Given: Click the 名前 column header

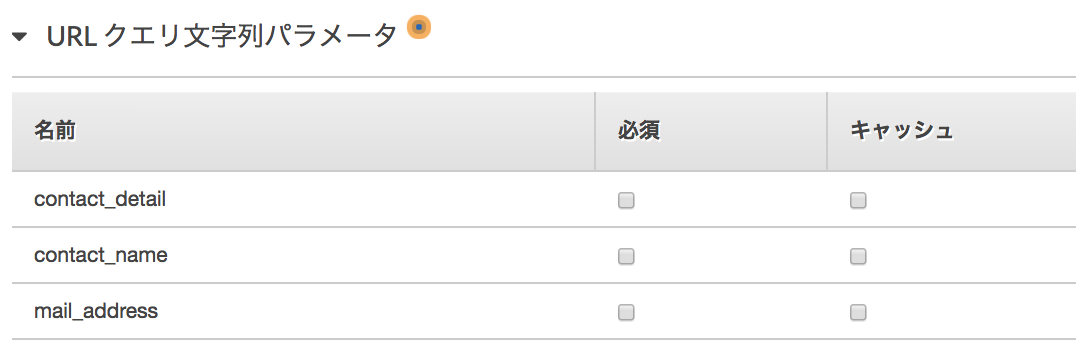Looking at the screenshot, I should [55, 130].
